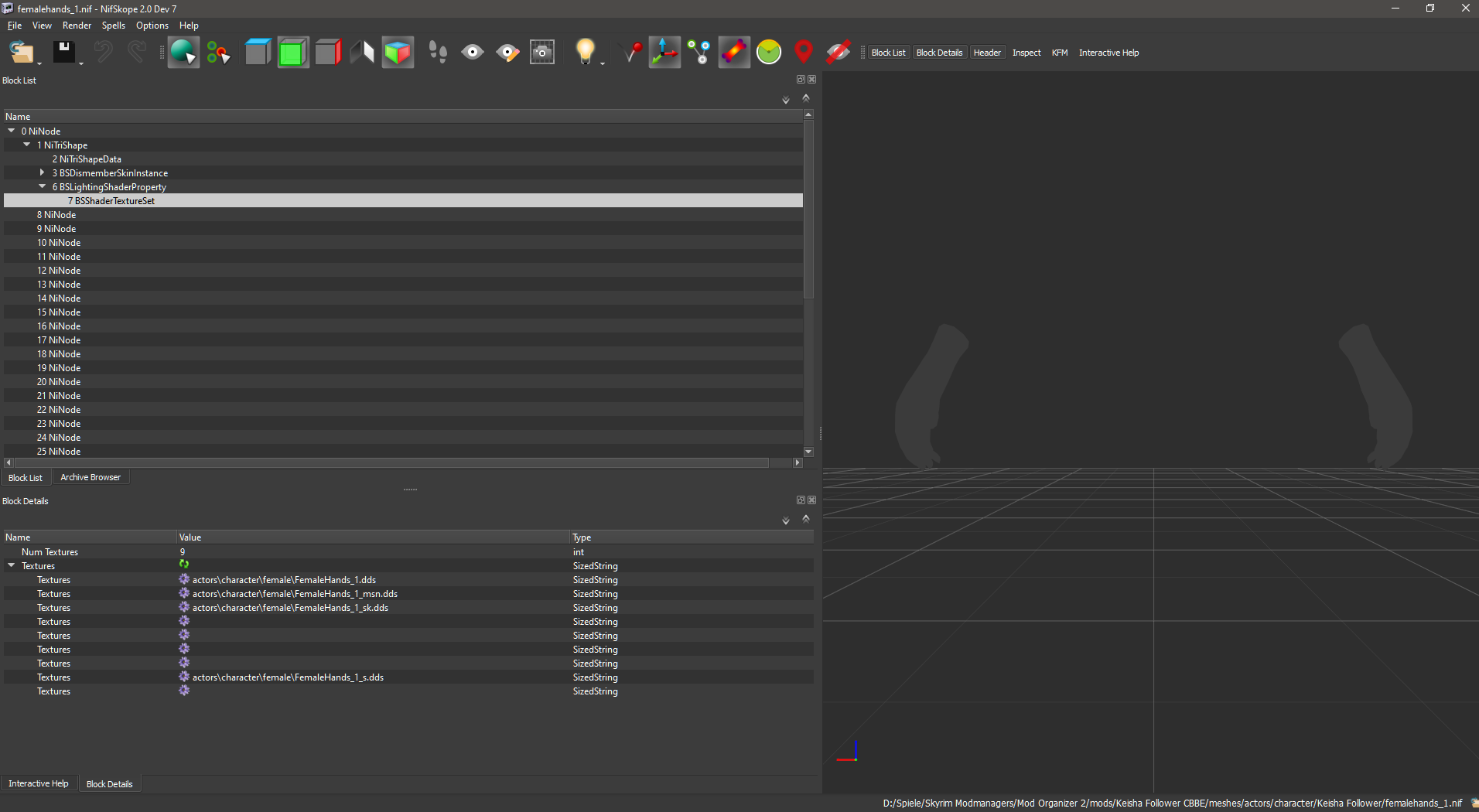Collapse 6 BSLightingShaderProperty tree item
1479x812 pixels.
pyautogui.click(x=43, y=186)
